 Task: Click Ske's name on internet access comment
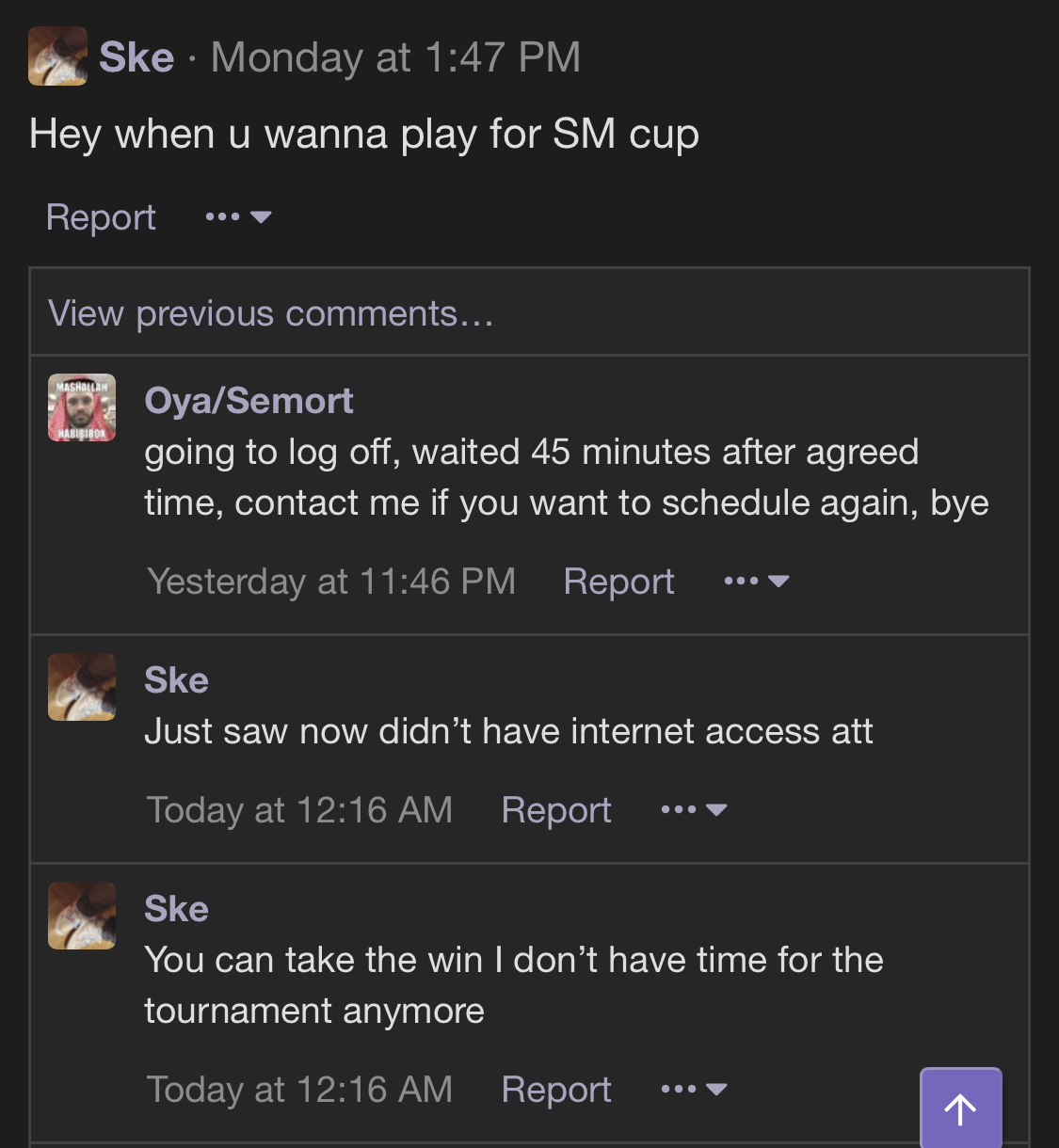point(176,680)
